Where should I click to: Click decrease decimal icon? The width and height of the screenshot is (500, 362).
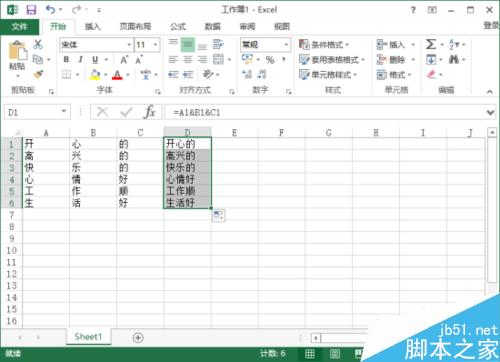click(x=262, y=74)
